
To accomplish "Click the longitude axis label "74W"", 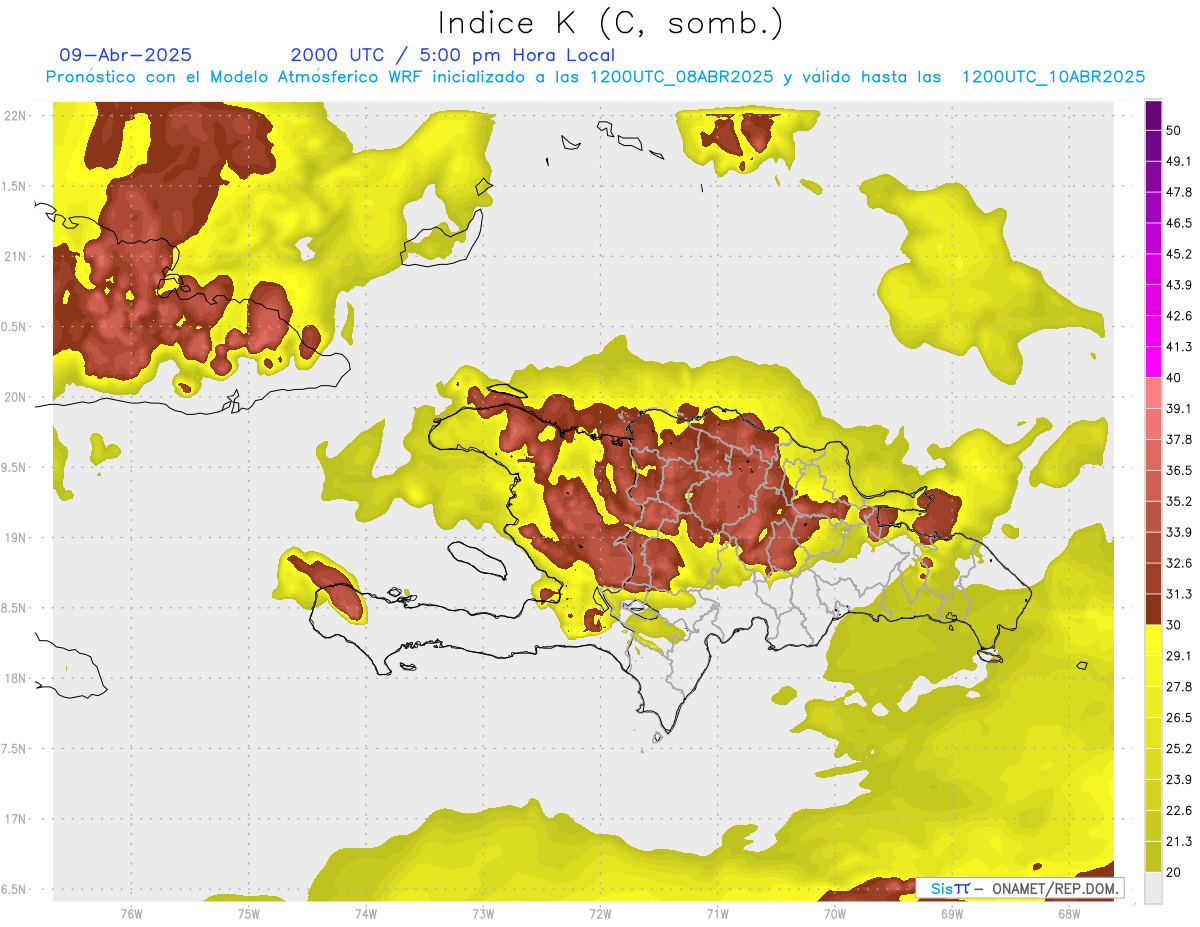I will click(x=366, y=913).
